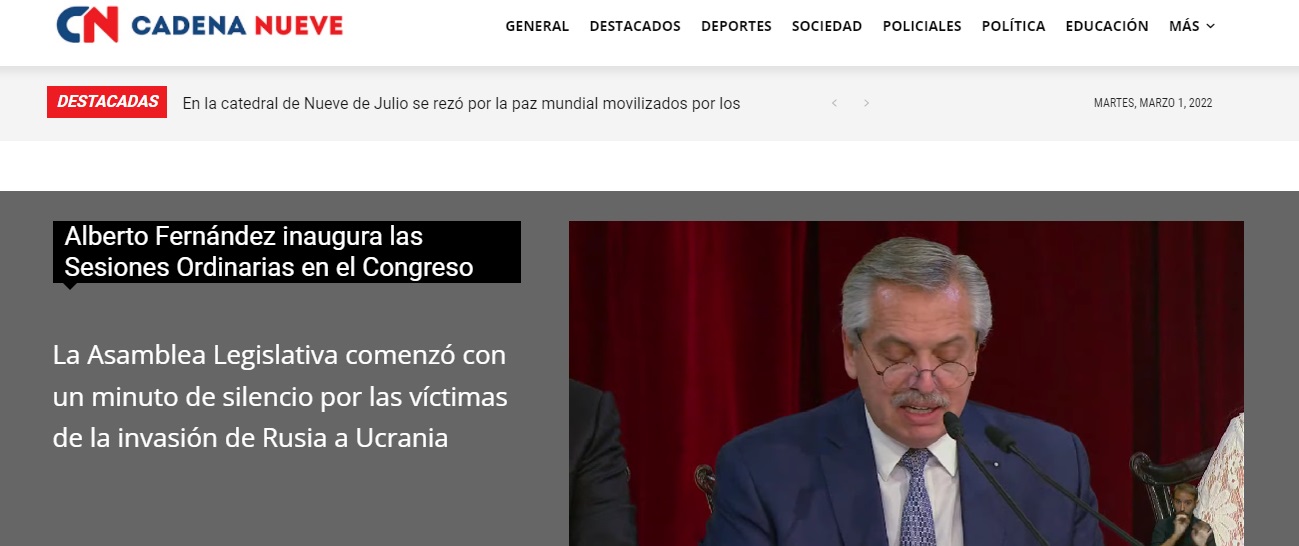
Task: Click the Asamblea Legislativa summary text
Action: pyautogui.click(x=280, y=396)
